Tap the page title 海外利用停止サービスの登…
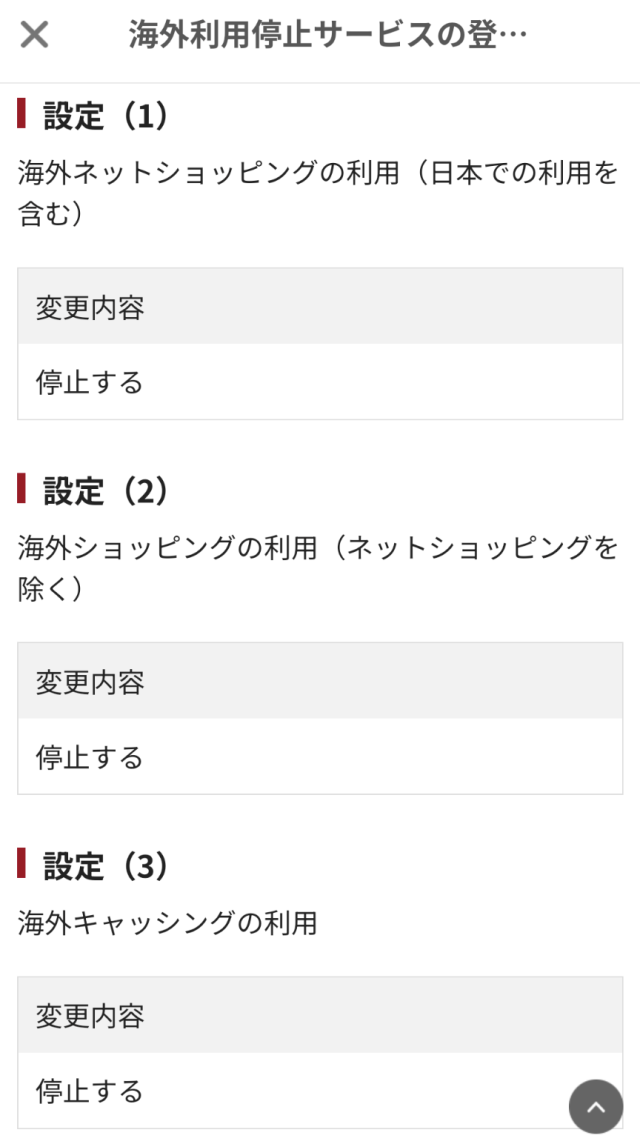Viewport: 640px width, 1144px height. point(327,36)
